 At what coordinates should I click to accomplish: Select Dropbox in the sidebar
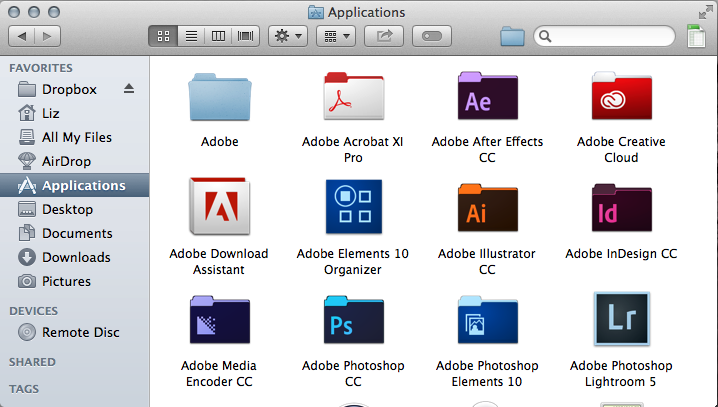[x=74, y=89]
